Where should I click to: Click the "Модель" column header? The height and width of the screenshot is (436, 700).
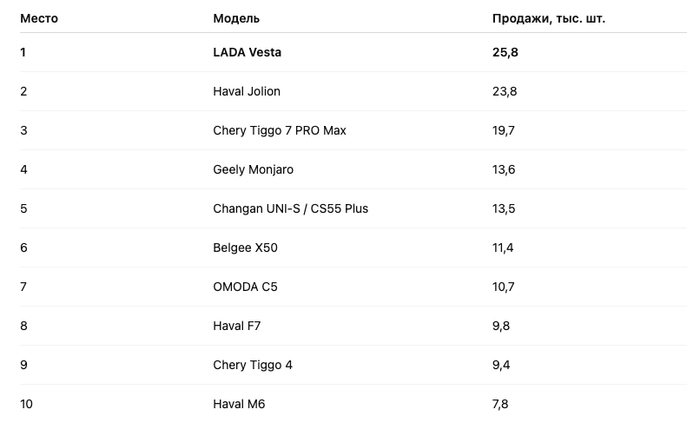point(236,18)
